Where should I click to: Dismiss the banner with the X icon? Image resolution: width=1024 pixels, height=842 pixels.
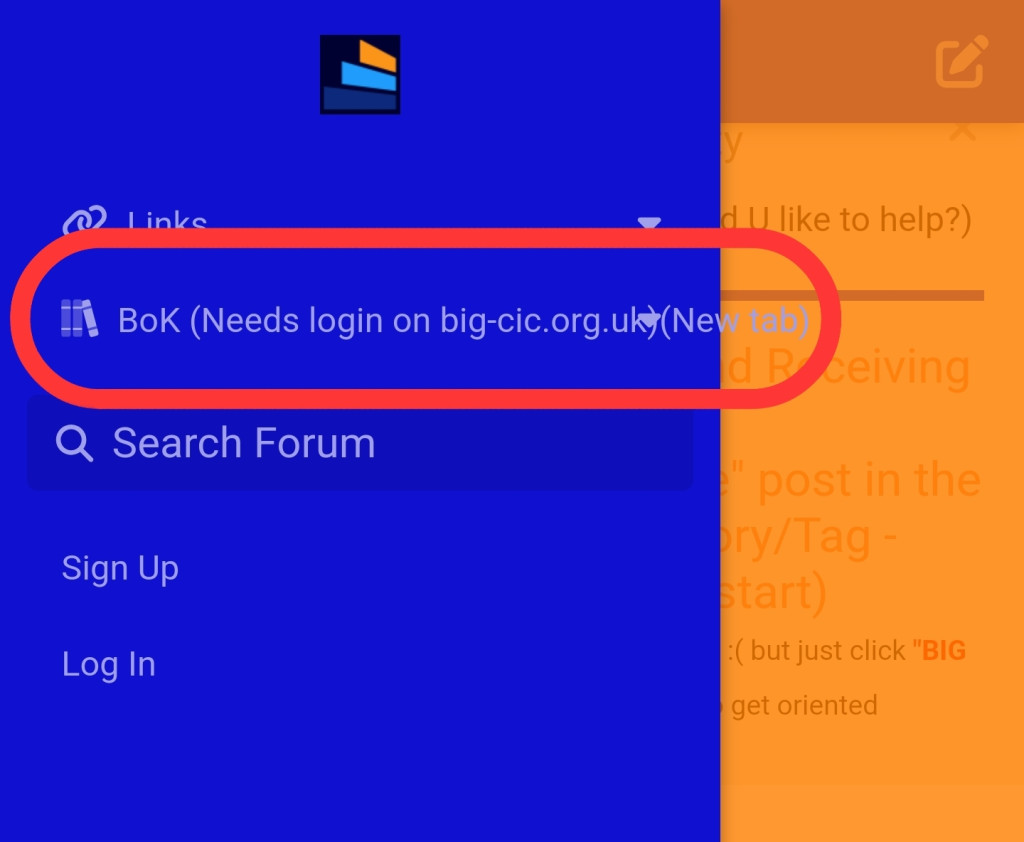pos(963,130)
